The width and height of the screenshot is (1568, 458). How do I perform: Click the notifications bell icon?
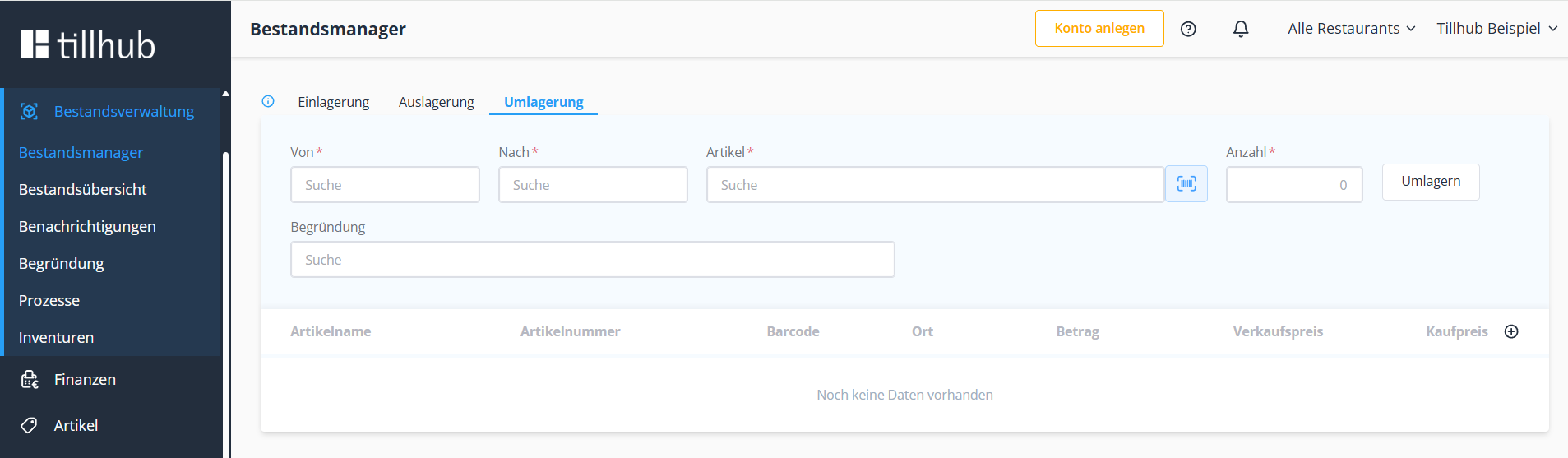[x=1241, y=29]
